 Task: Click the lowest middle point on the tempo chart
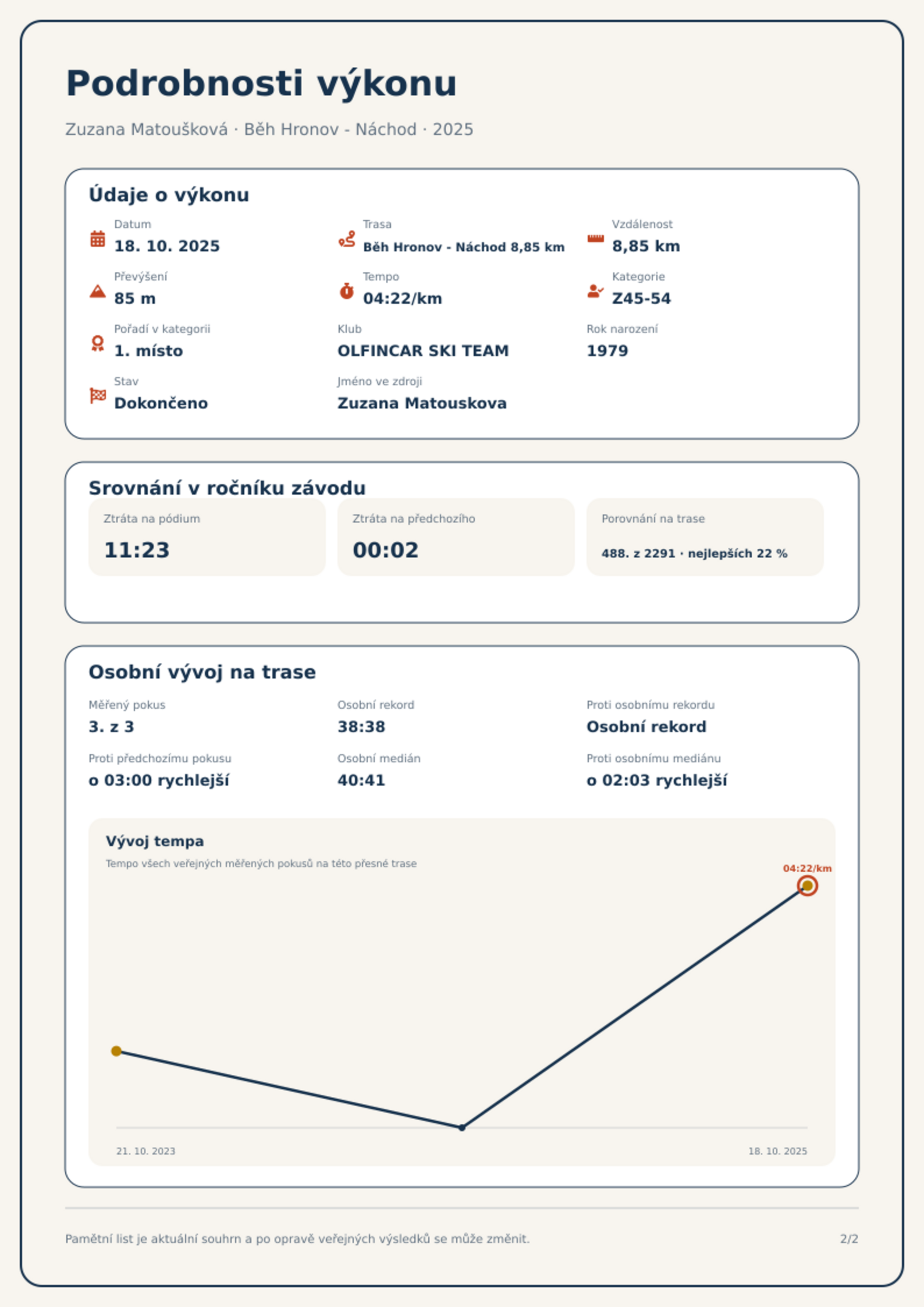[462, 1128]
